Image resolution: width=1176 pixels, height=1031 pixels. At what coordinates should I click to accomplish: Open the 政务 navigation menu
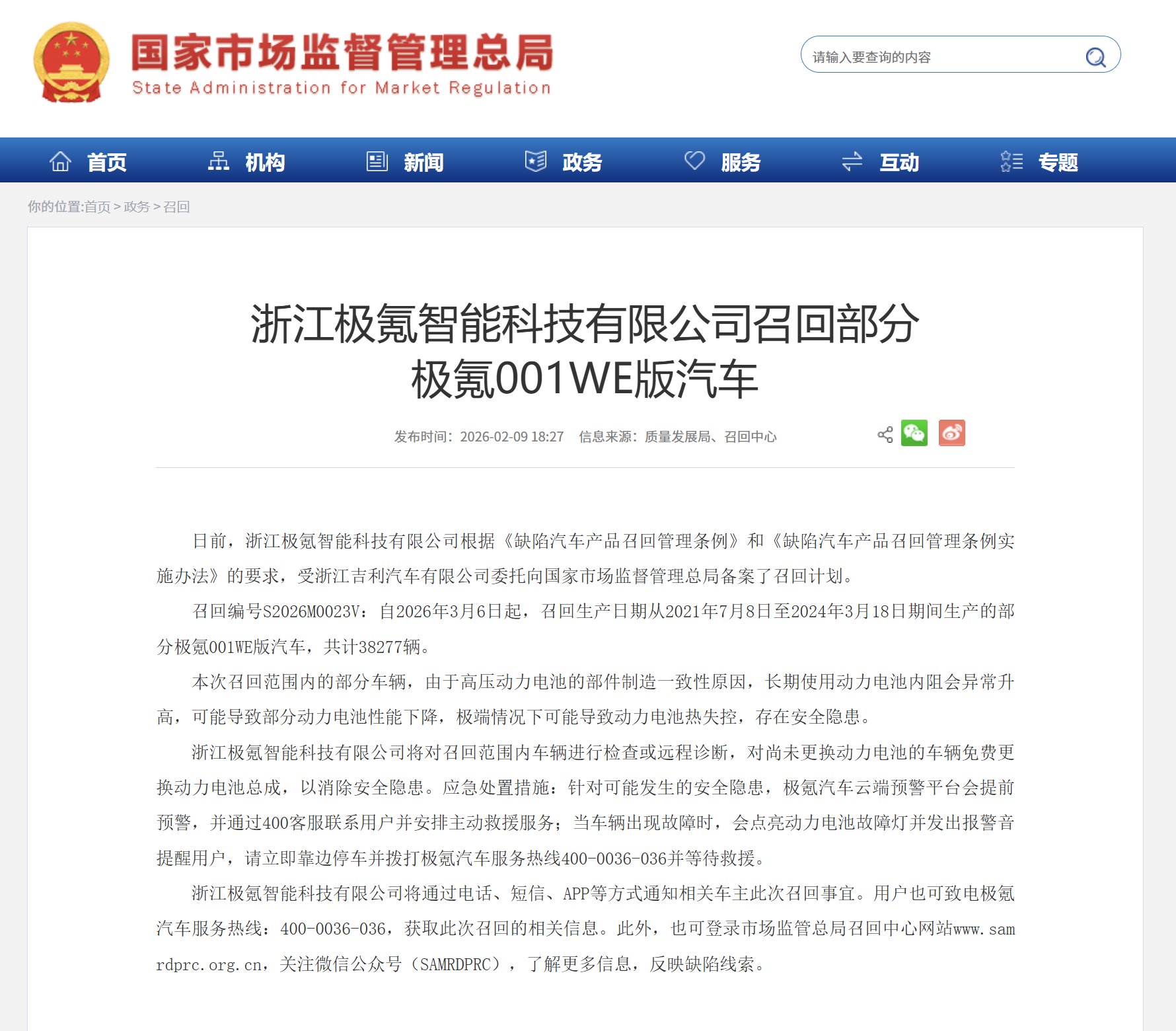click(582, 162)
